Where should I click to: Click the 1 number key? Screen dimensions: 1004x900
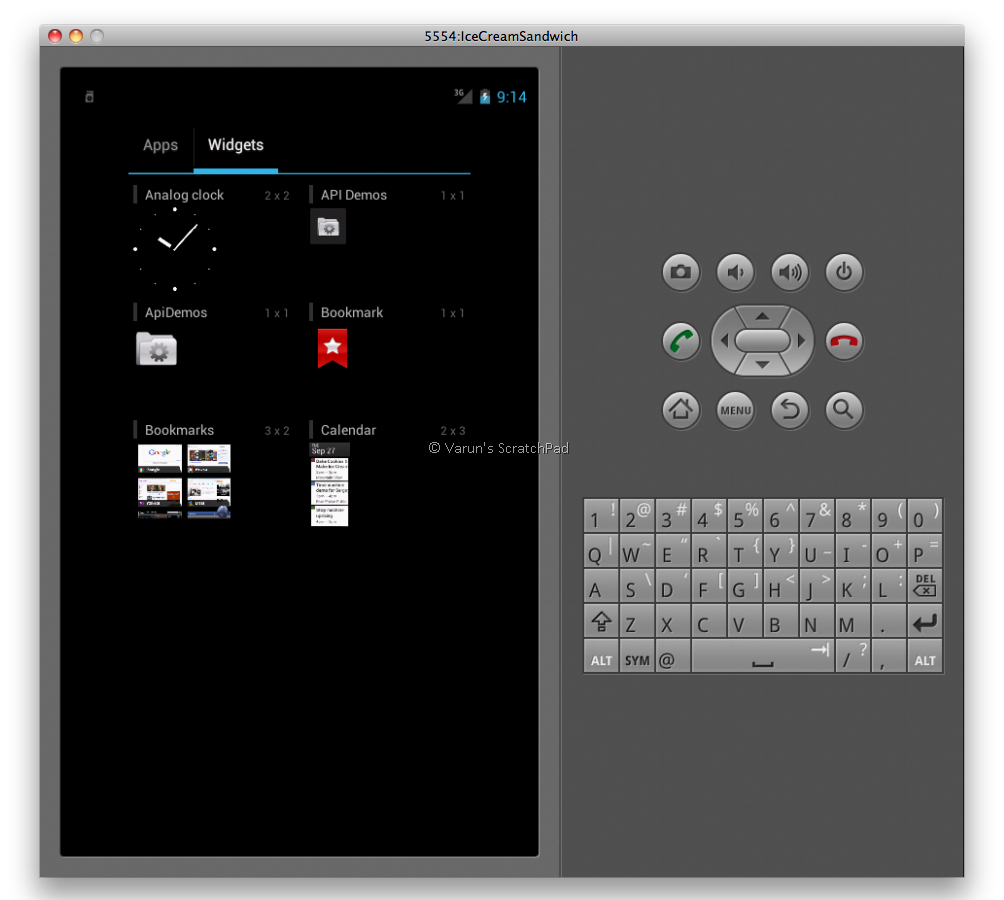click(601, 516)
